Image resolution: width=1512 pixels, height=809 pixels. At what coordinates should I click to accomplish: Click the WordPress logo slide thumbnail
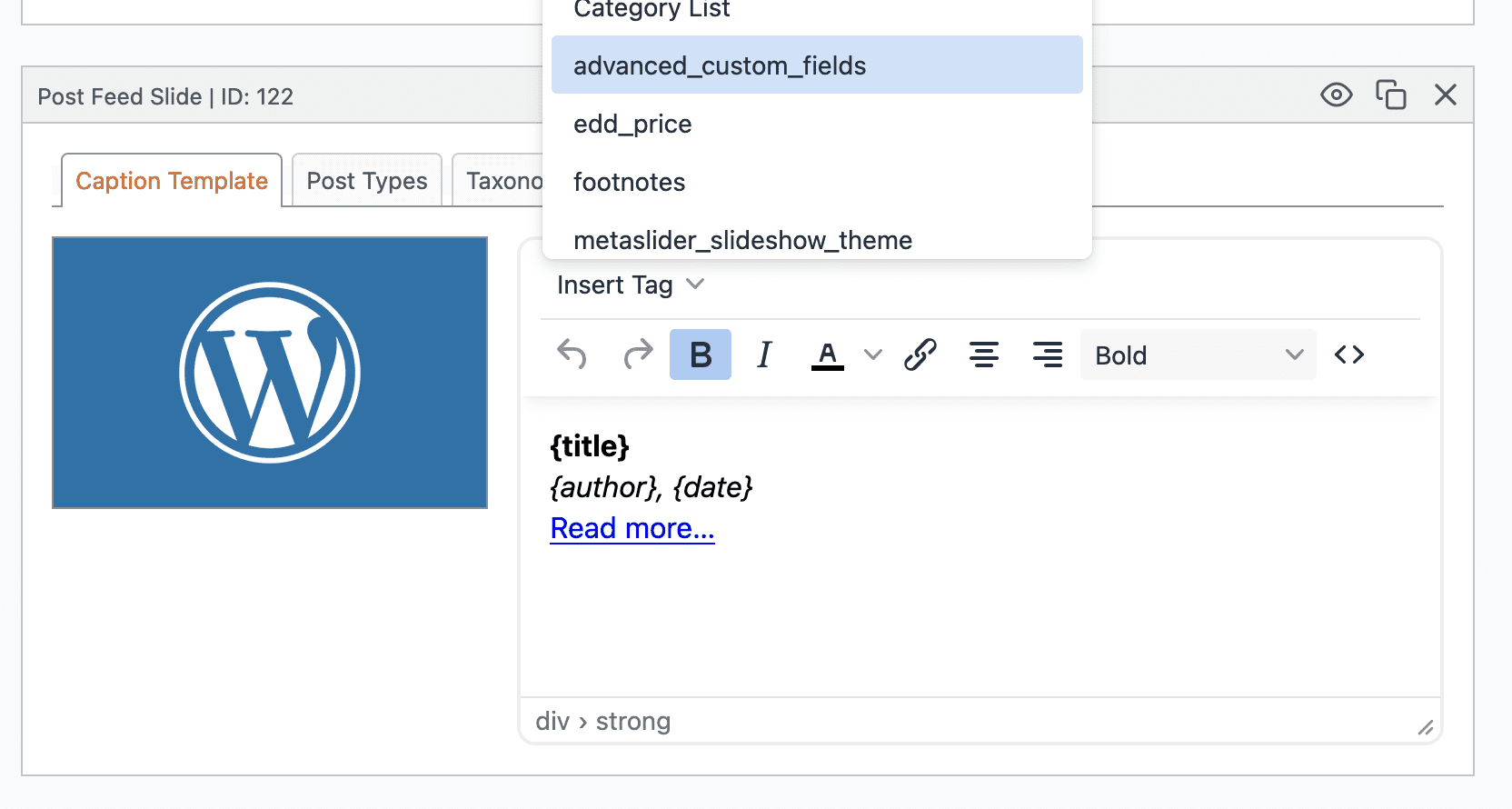pos(270,373)
